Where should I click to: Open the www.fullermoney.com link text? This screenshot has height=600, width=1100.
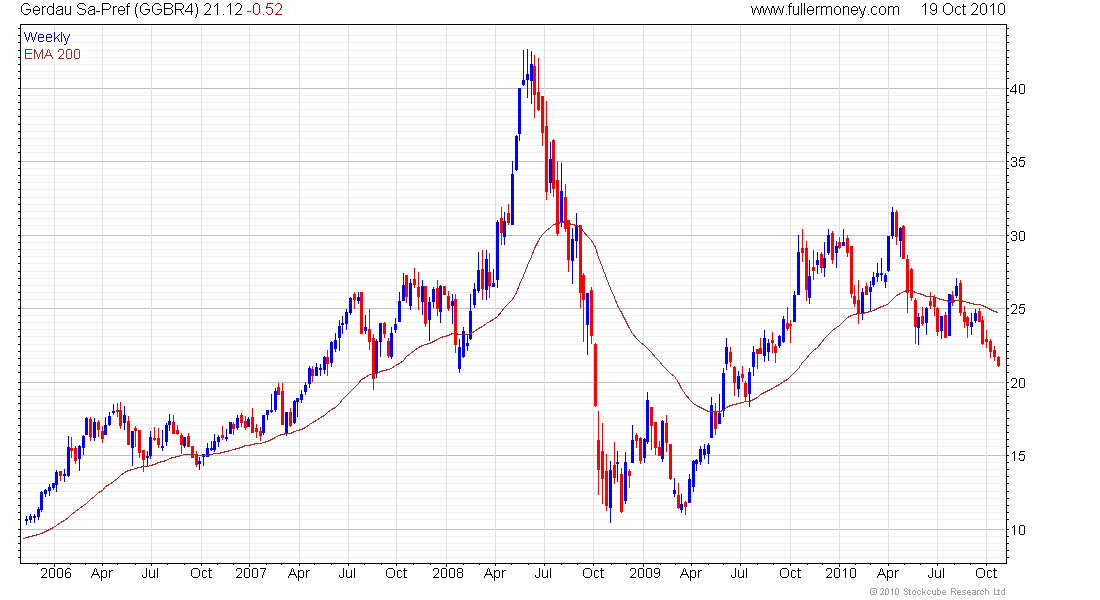coord(825,10)
